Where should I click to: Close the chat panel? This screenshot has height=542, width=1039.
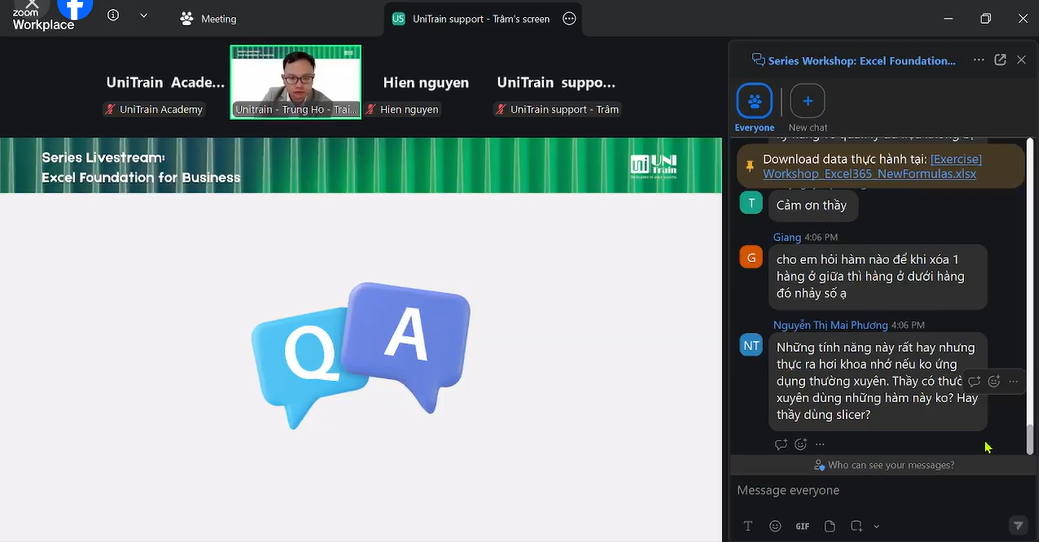1021,60
